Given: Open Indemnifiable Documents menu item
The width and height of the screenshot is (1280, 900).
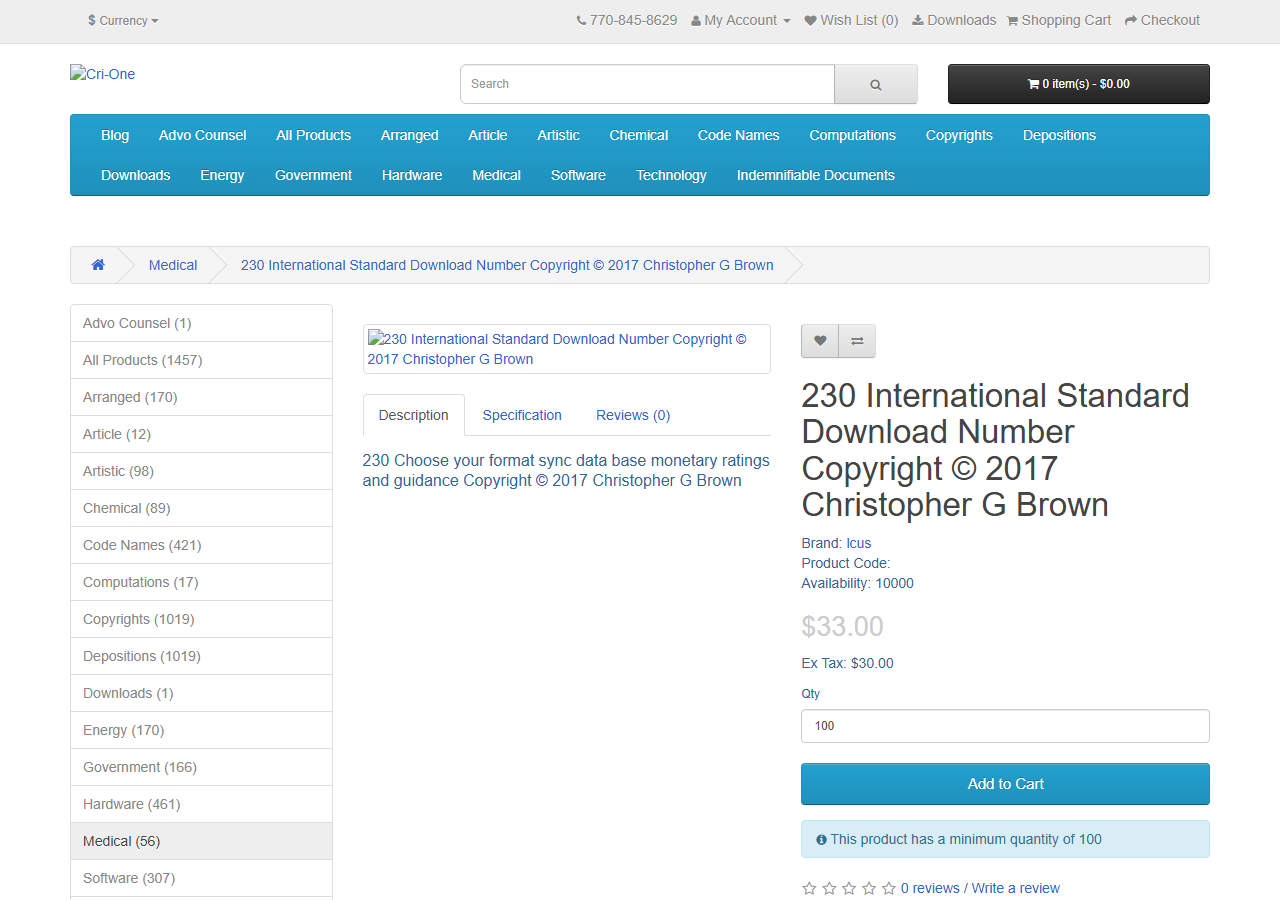Looking at the screenshot, I should (816, 175).
